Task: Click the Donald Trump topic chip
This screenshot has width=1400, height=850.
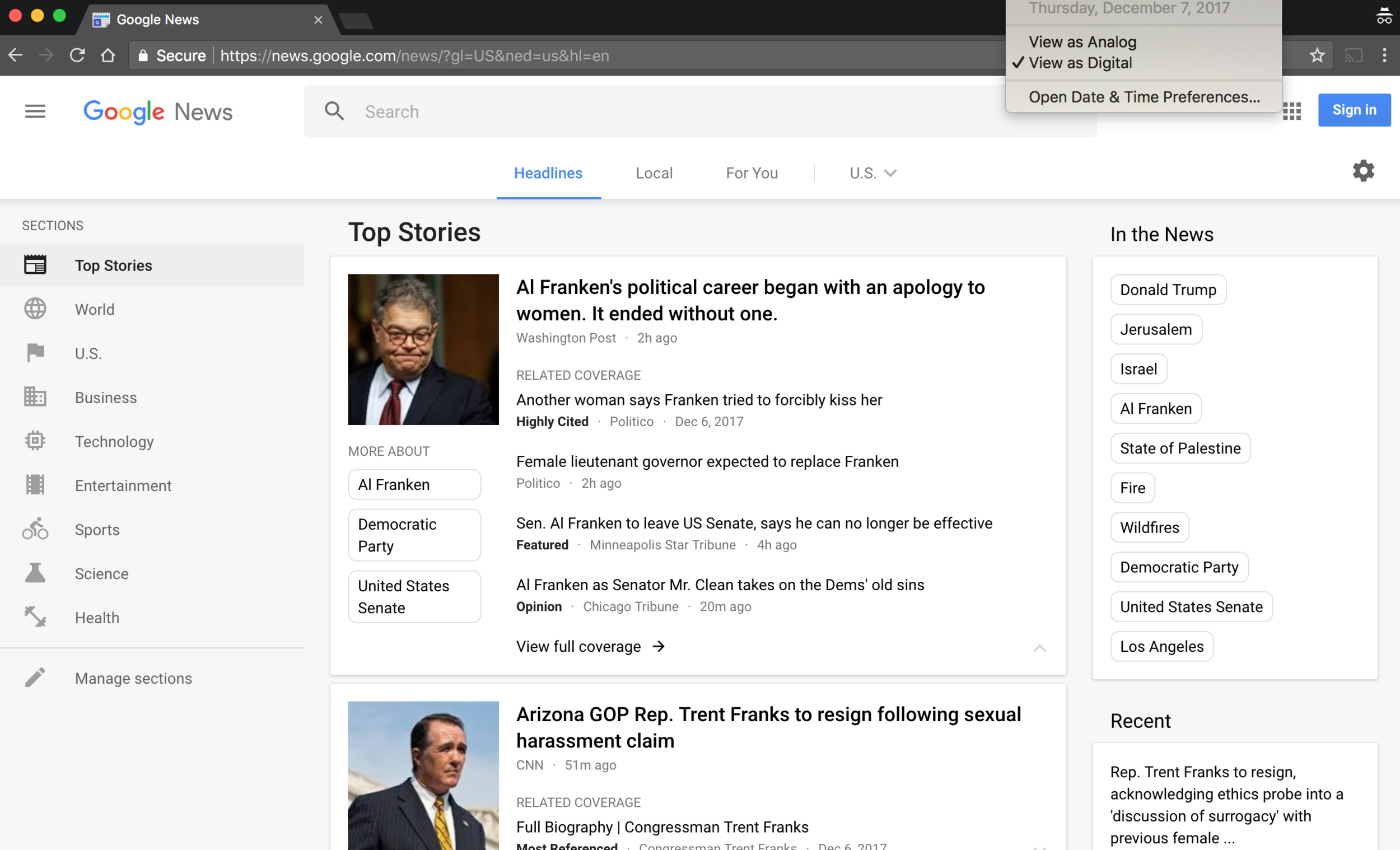Action: [1168, 289]
